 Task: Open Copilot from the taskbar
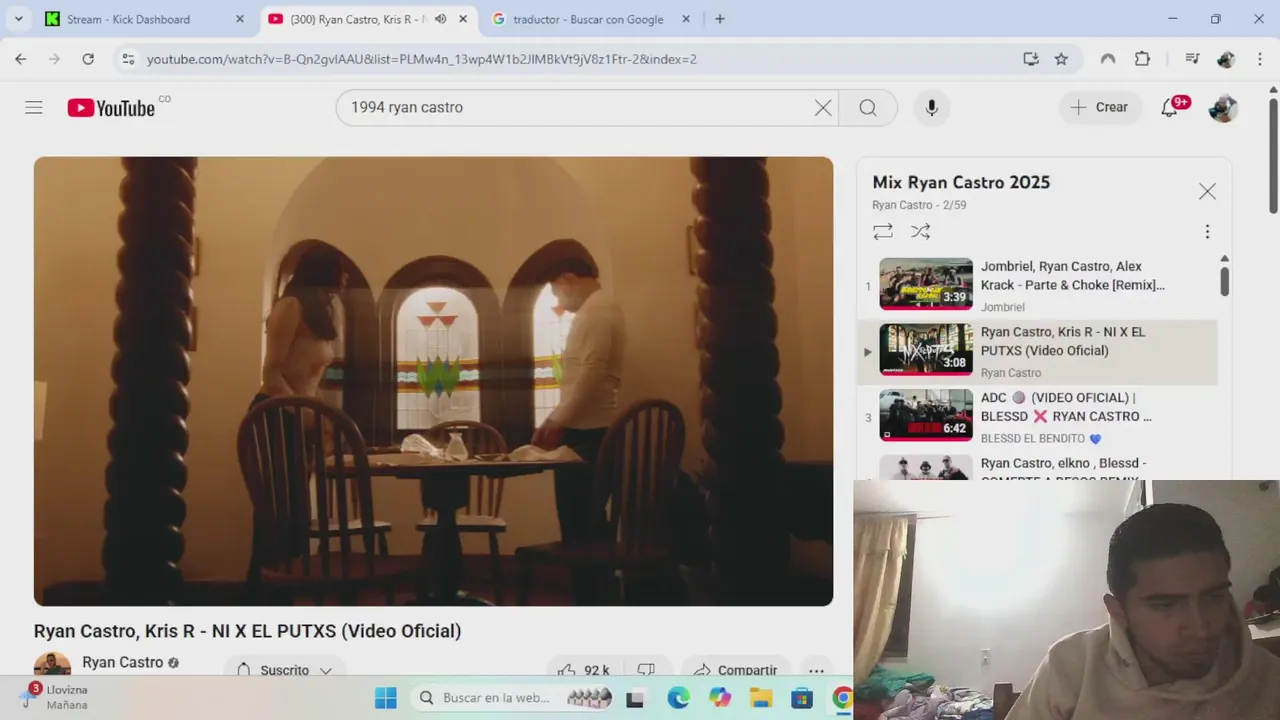pyautogui.click(x=720, y=698)
